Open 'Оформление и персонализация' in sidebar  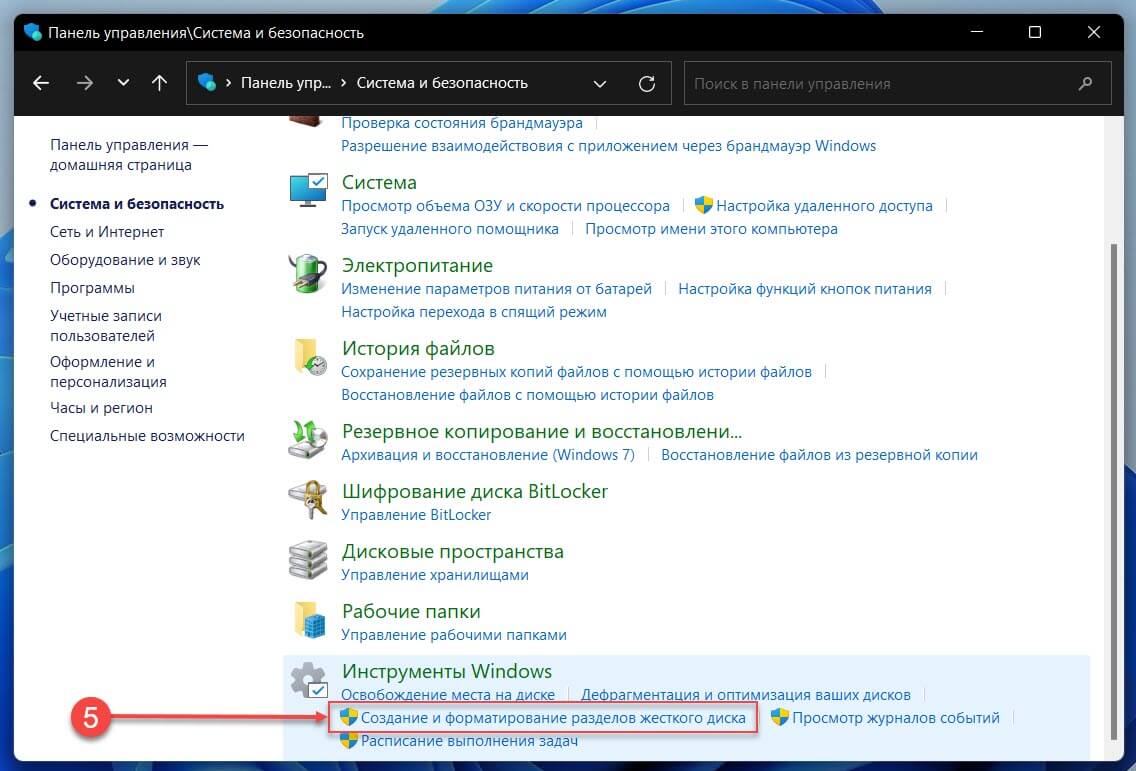(x=108, y=372)
